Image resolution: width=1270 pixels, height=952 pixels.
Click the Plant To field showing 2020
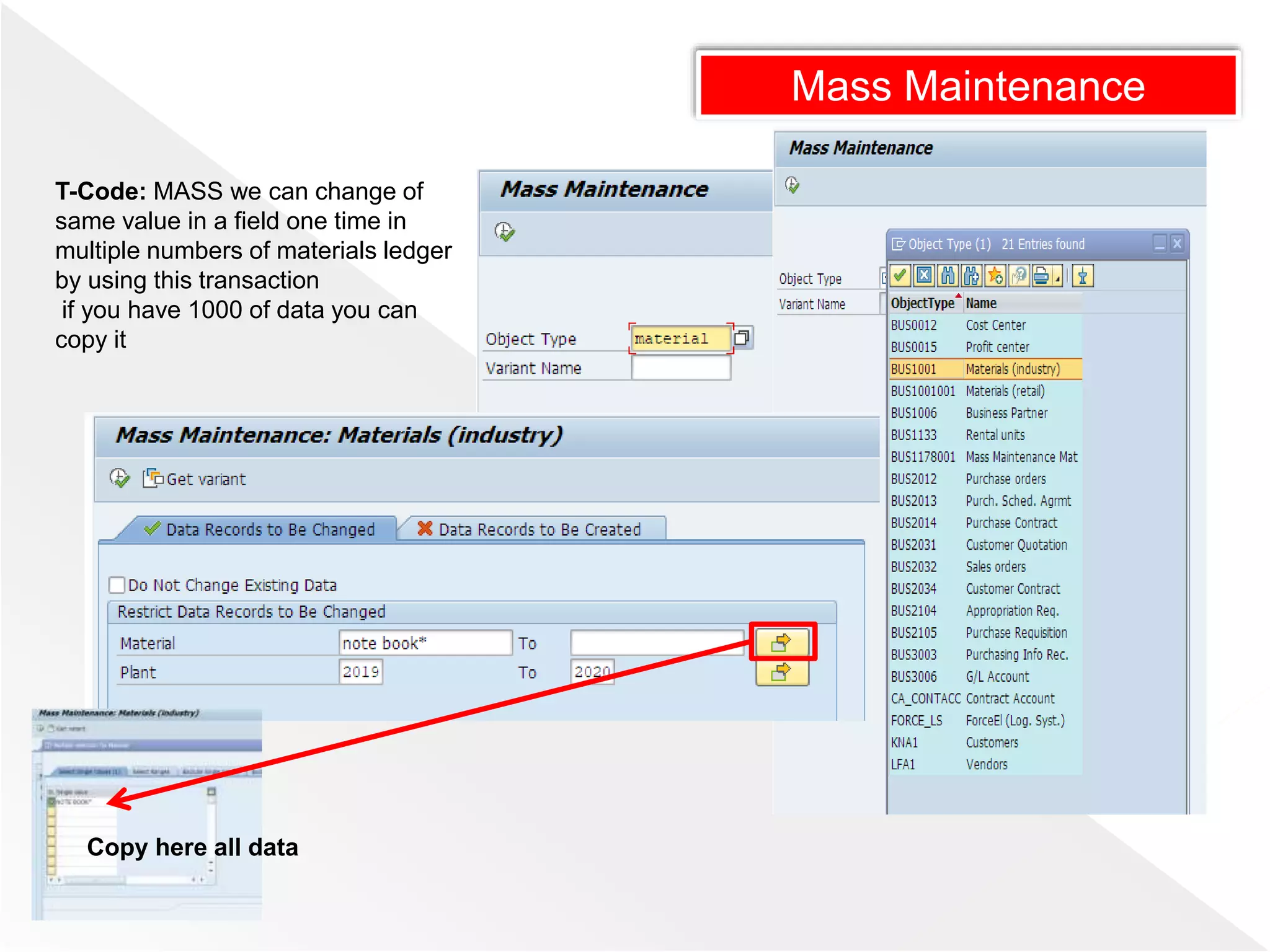point(593,672)
